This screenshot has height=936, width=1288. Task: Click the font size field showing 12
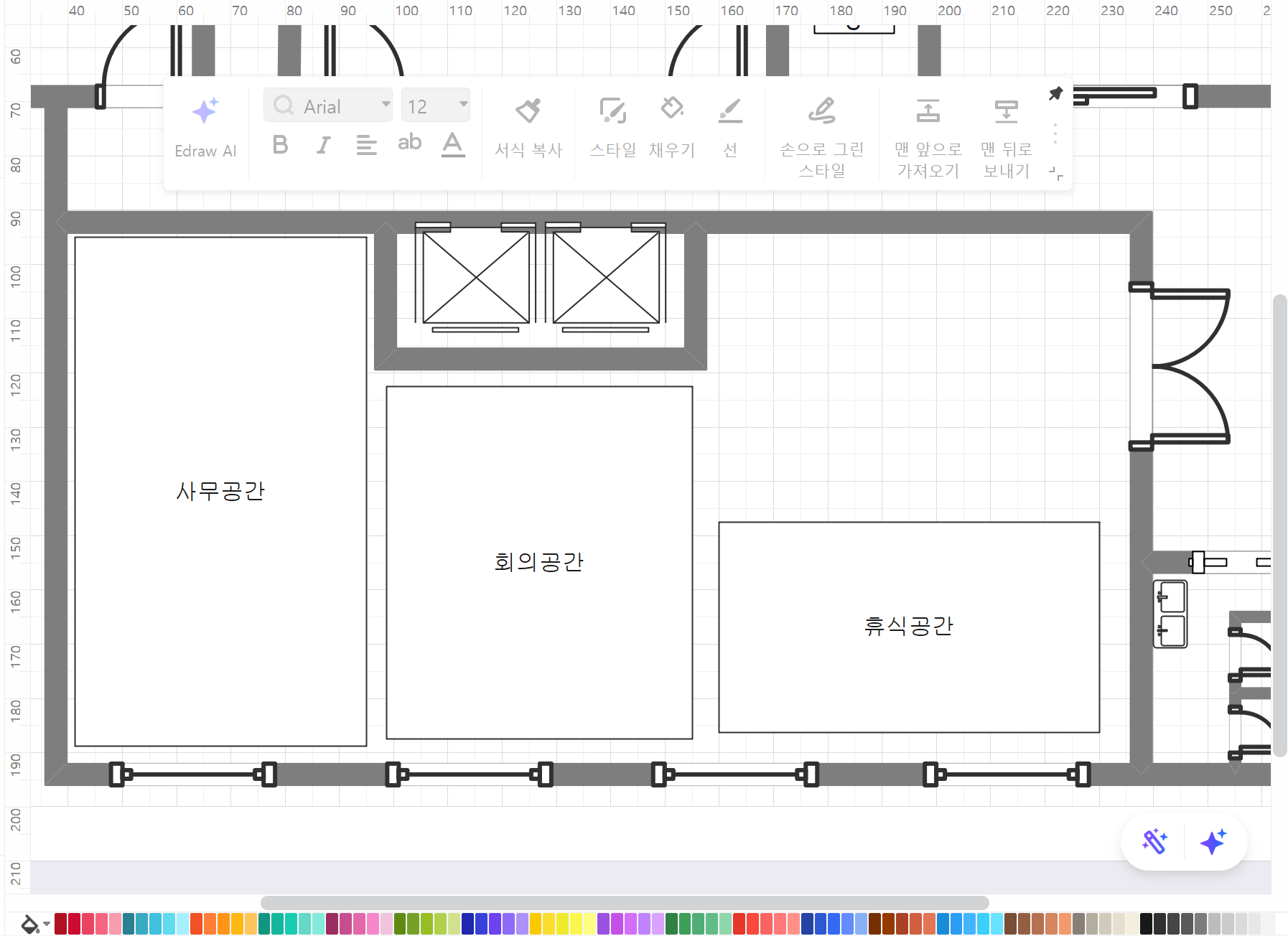pyautogui.click(x=435, y=106)
